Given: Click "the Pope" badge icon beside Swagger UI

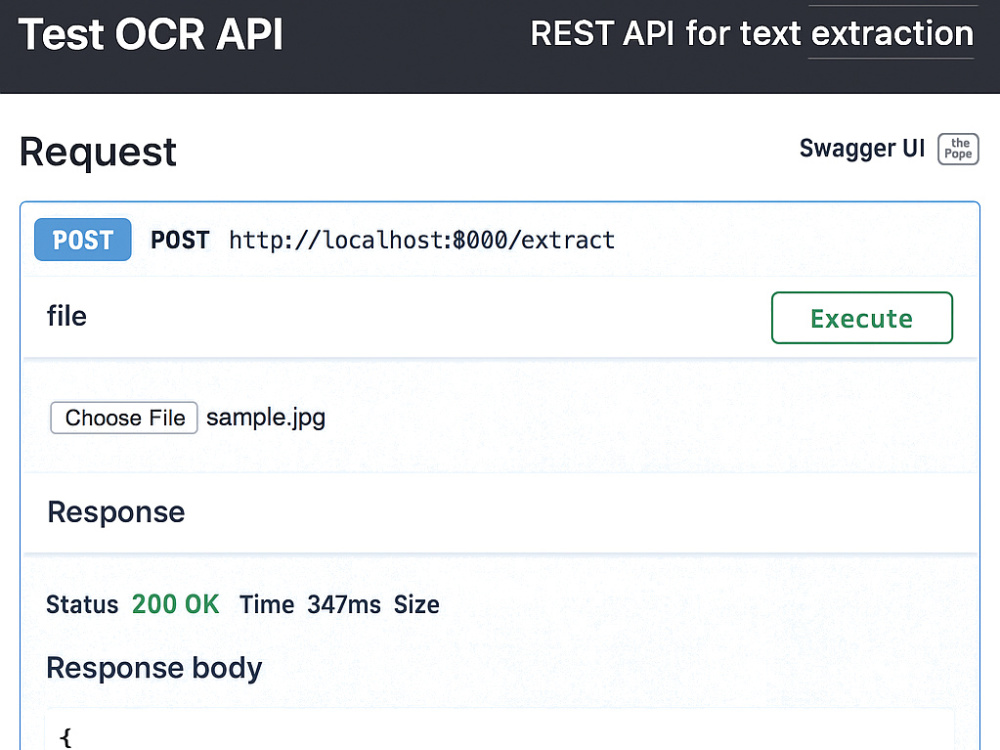Looking at the screenshot, I should (958, 149).
